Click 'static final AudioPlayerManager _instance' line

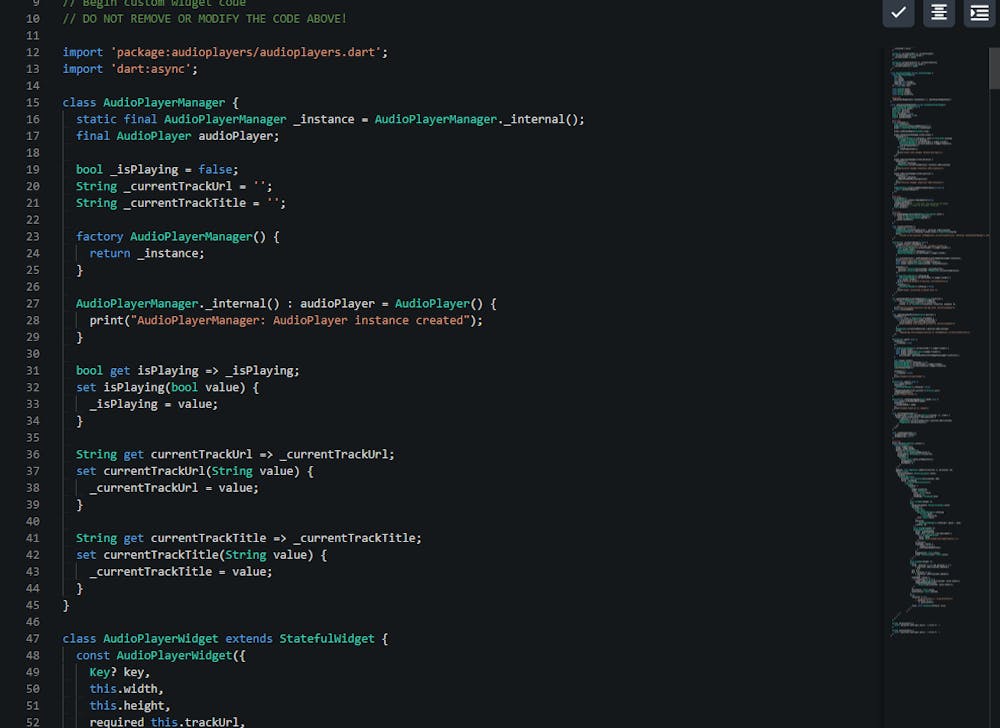coord(330,119)
